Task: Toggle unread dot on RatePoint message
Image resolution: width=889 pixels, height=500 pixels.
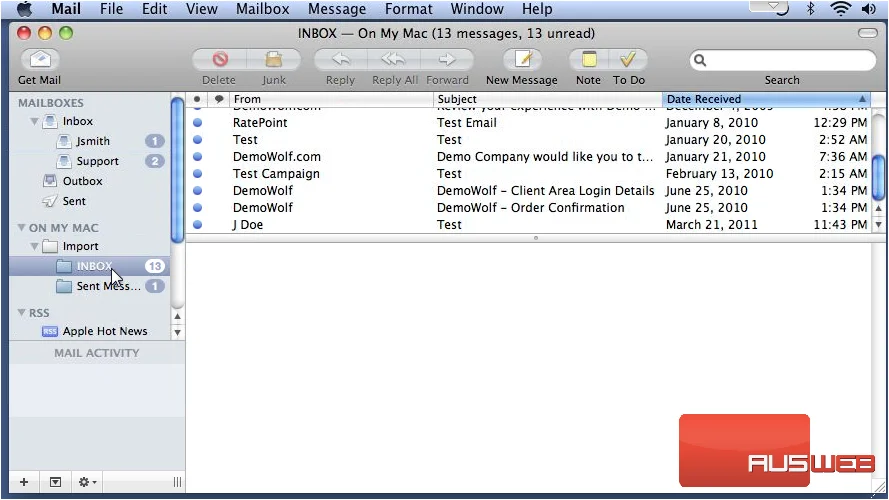Action: [x=197, y=122]
